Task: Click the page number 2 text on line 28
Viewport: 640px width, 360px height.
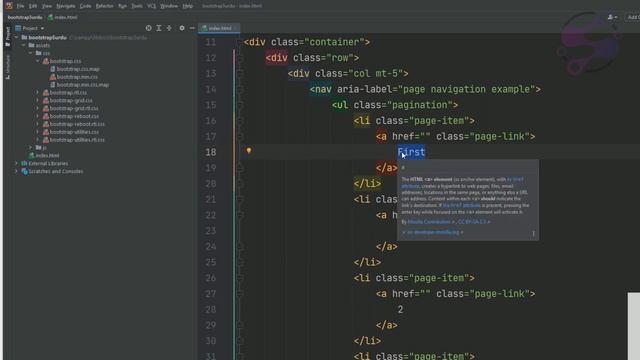Action: (400, 310)
